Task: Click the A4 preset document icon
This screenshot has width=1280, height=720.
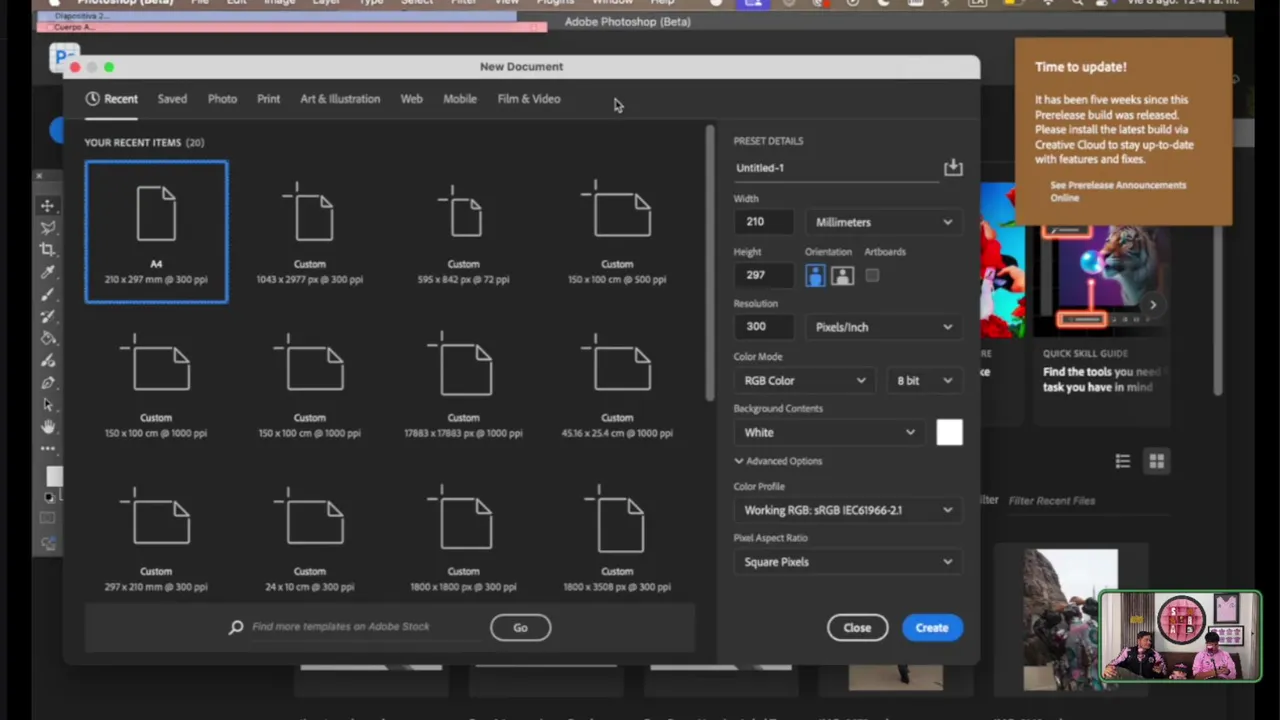Action: coord(156,214)
